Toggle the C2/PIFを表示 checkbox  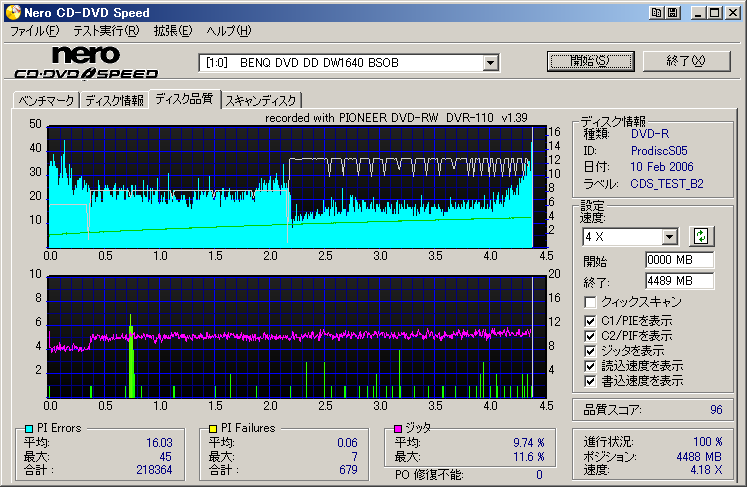tap(590, 336)
